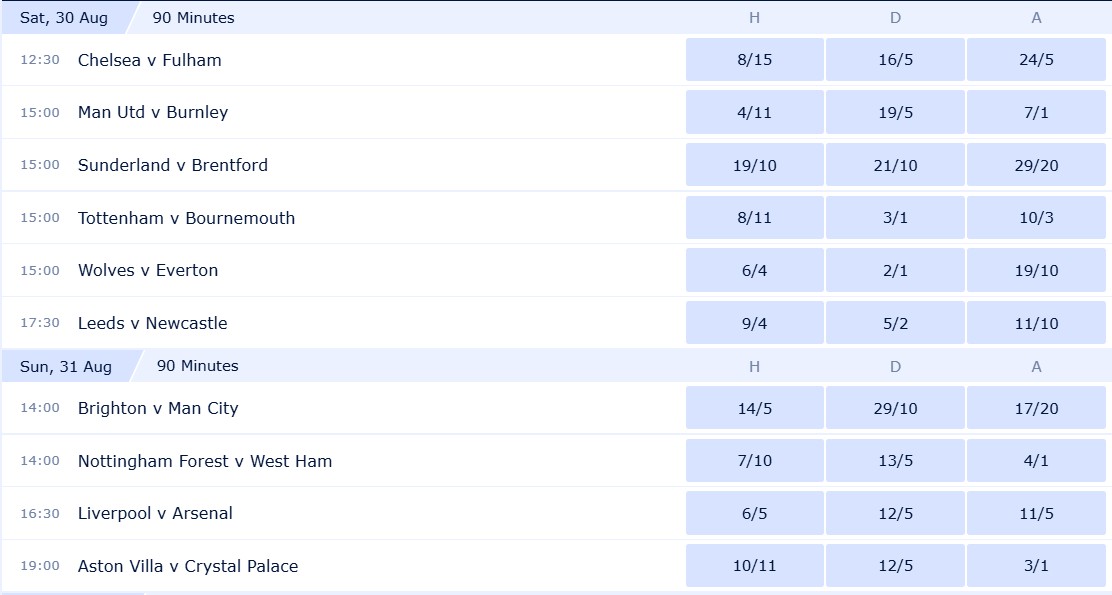Image resolution: width=1112 pixels, height=595 pixels.
Task: Select Chelsea home win odds 8/15
Action: point(755,60)
